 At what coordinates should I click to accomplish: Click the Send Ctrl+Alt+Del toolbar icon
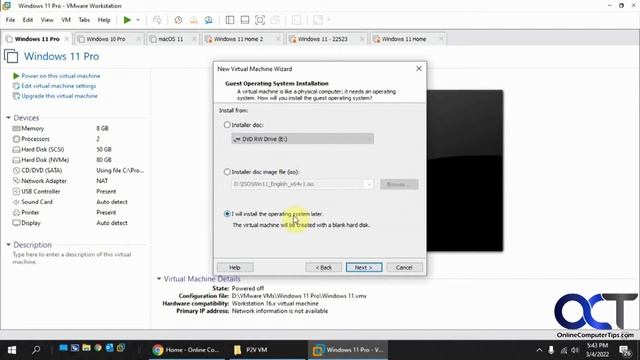[157, 20]
